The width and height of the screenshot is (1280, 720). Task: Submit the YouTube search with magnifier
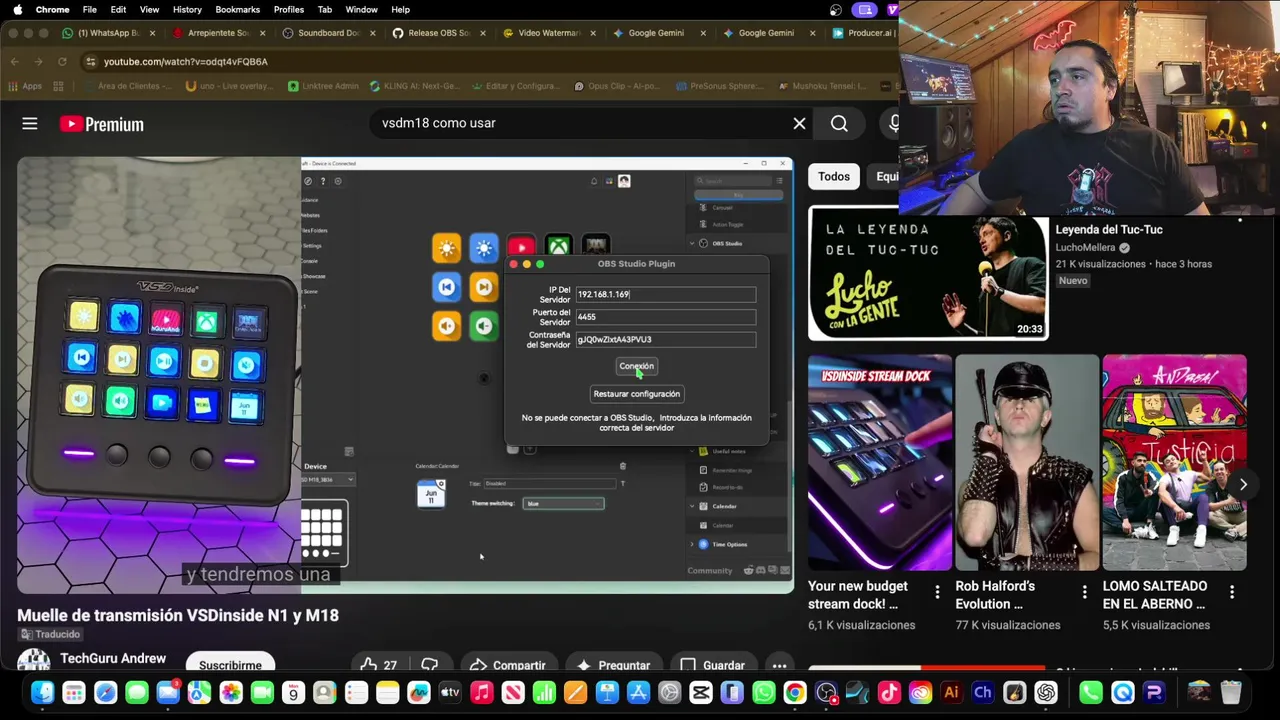(839, 123)
